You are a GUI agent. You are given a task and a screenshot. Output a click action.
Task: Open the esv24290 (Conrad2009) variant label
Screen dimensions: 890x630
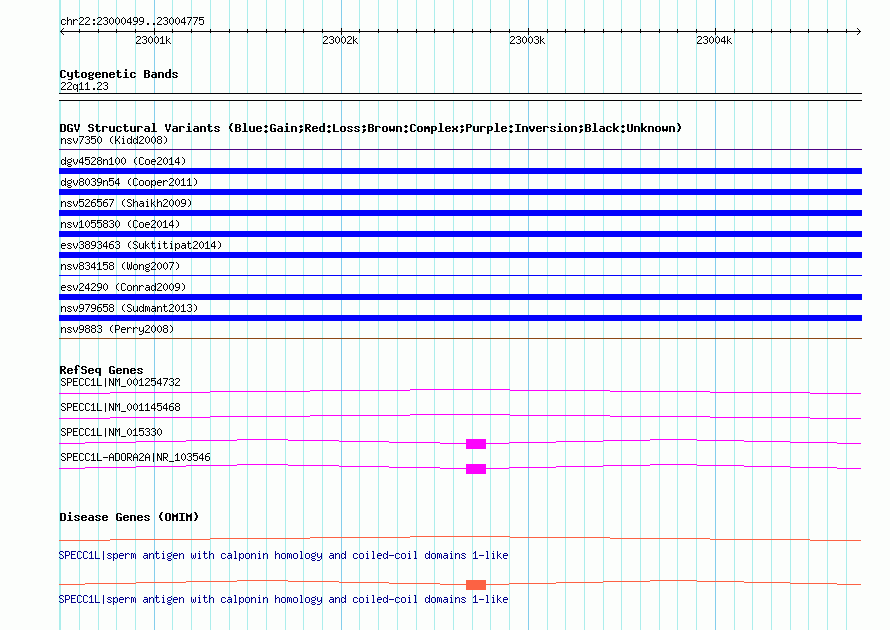123,287
